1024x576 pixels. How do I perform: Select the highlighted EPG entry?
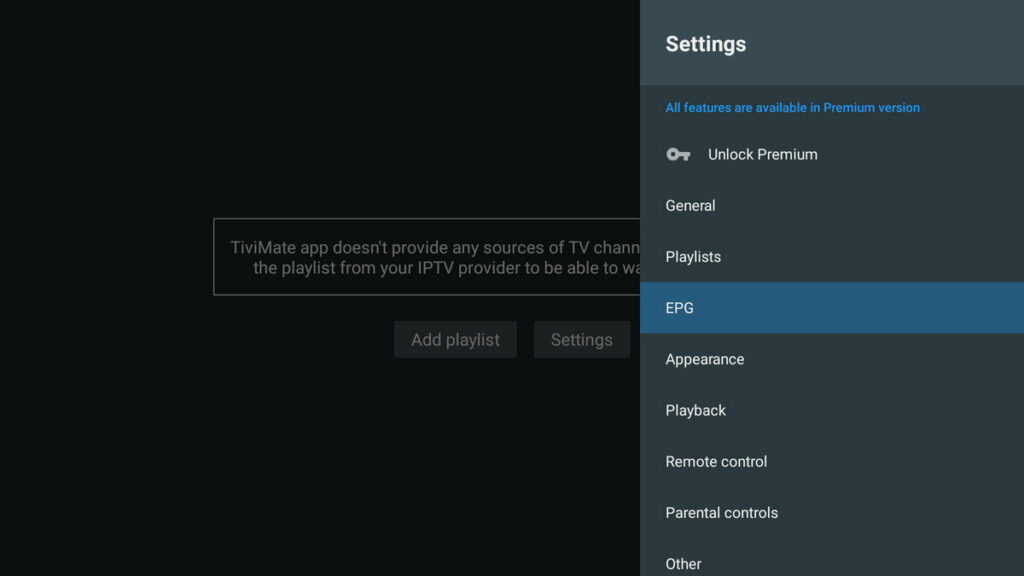point(680,308)
